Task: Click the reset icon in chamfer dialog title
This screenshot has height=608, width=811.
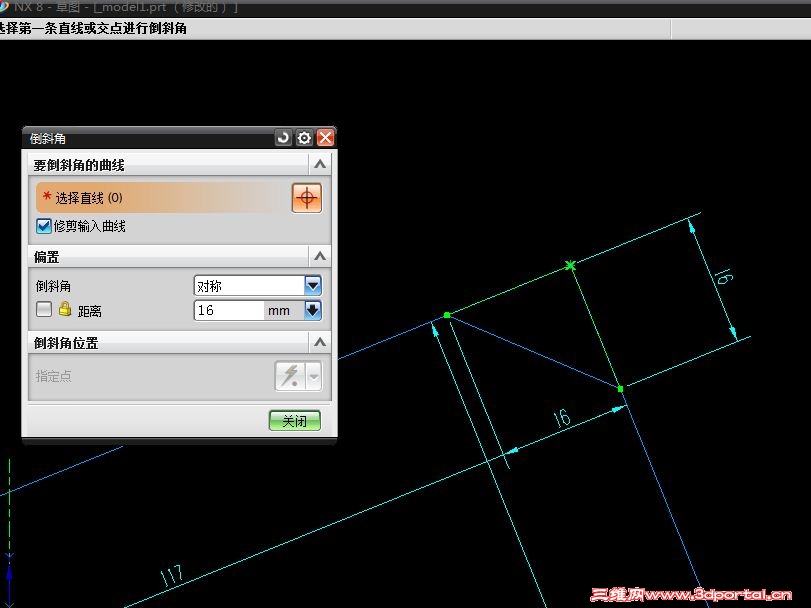Action: click(283, 138)
